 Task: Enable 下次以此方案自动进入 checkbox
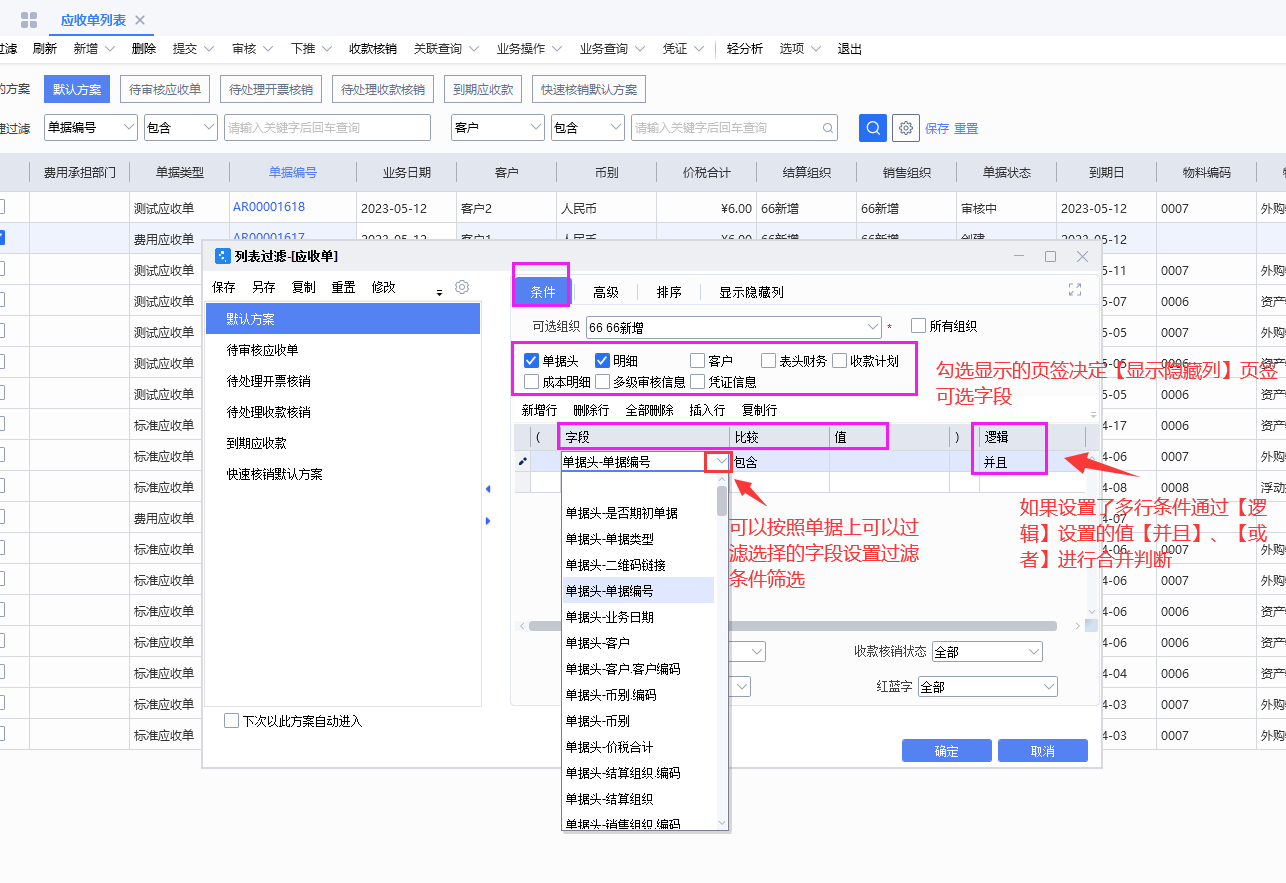[231, 720]
